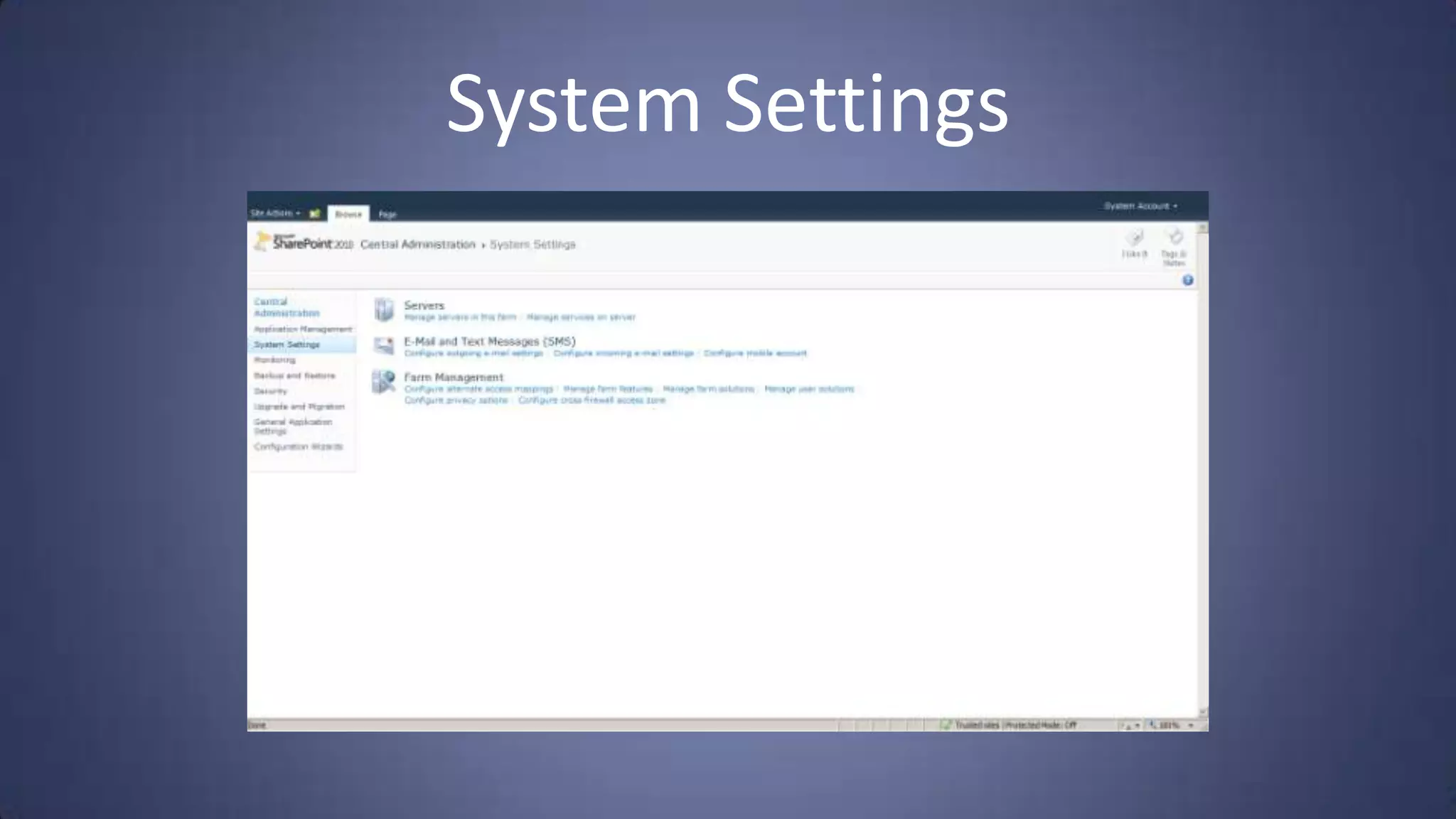The width and height of the screenshot is (1456, 819).
Task: Open Manage user solutions link
Action: 809,389
